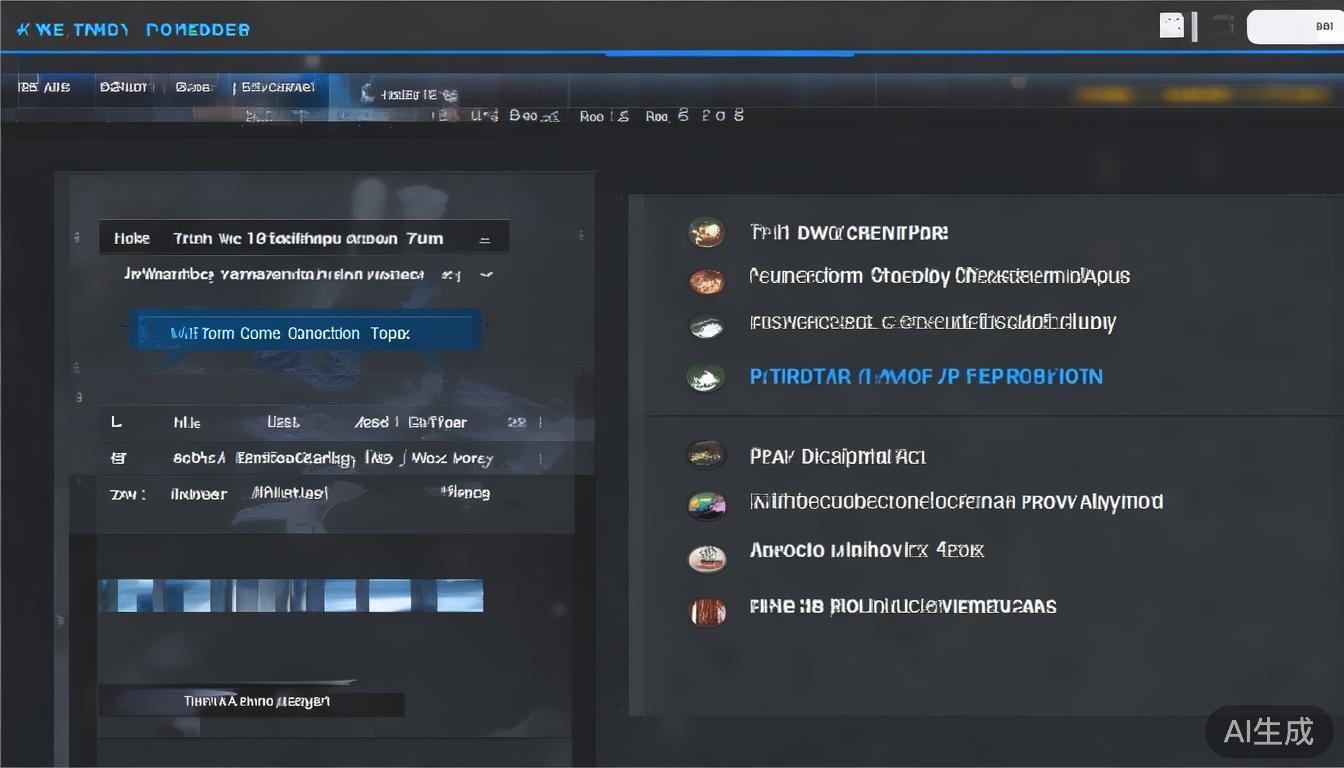Click the round icon next to 'PPAV Dicaipmial'
The image size is (1344, 768).
tap(705, 456)
